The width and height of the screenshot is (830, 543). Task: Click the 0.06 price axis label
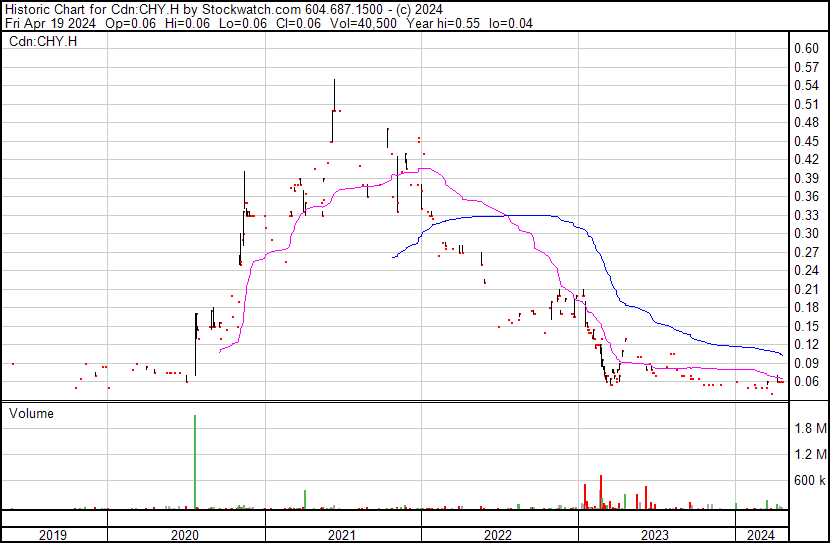tap(807, 382)
